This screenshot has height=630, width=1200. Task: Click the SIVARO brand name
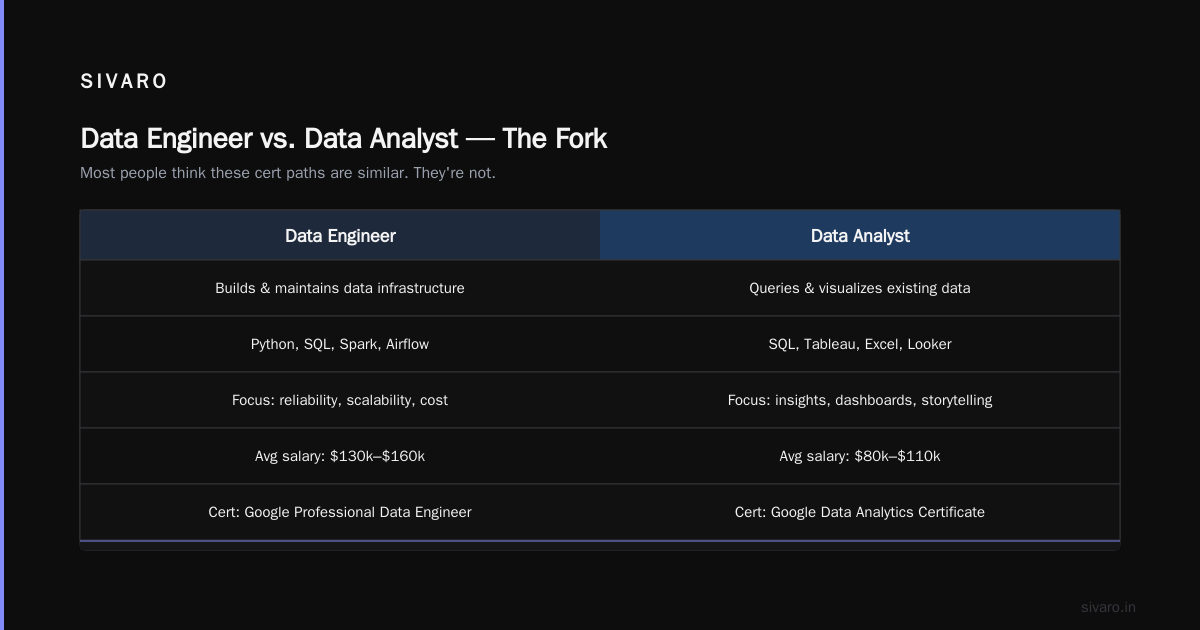coord(124,82)
